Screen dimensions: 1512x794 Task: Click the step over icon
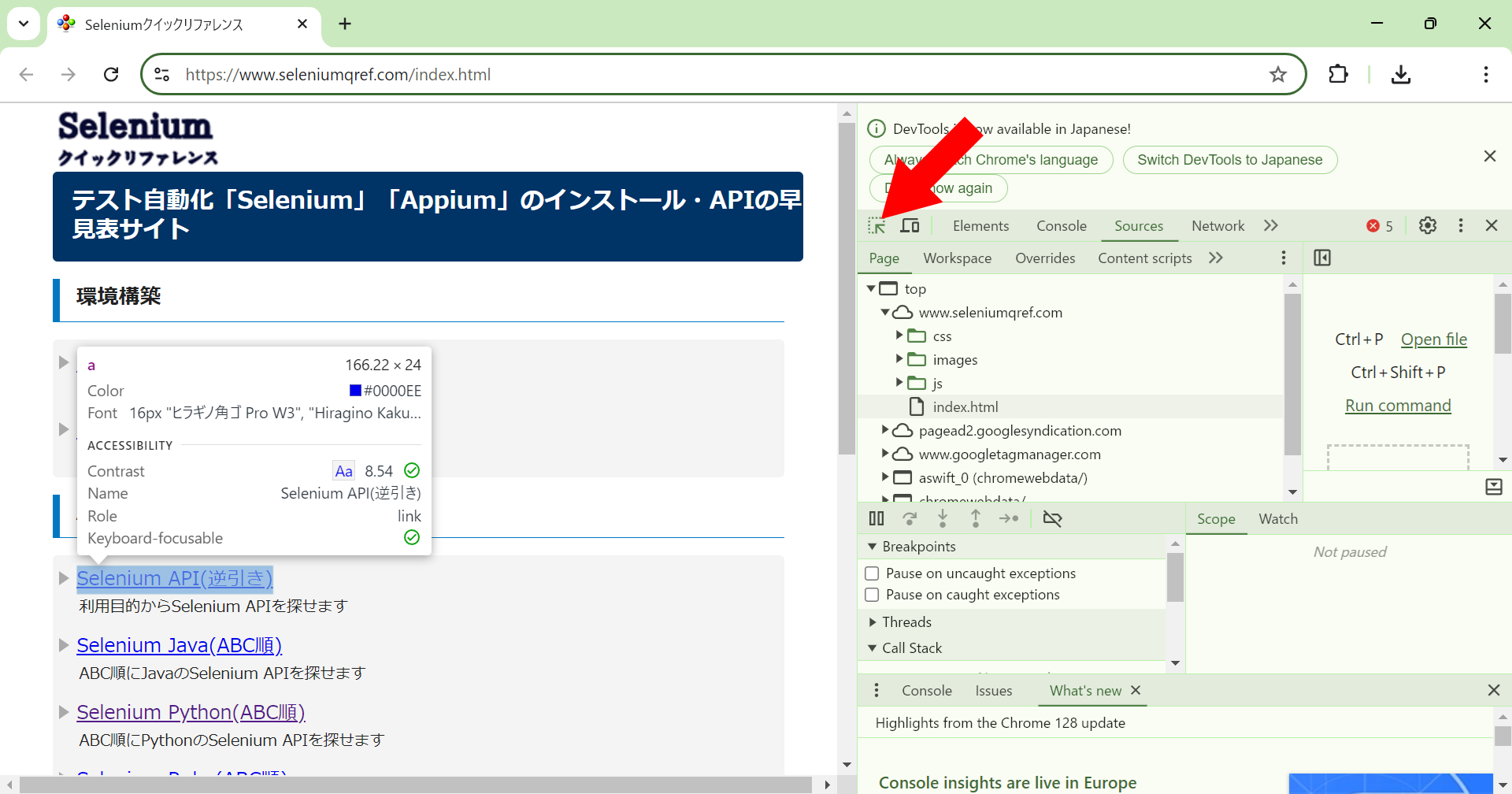tap(910, 518)
